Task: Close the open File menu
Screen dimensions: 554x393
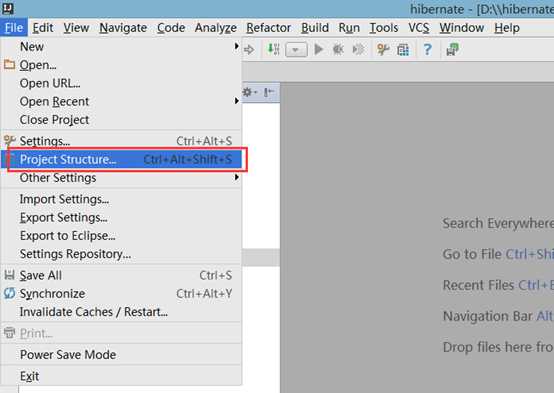Action: click(14, 28)
